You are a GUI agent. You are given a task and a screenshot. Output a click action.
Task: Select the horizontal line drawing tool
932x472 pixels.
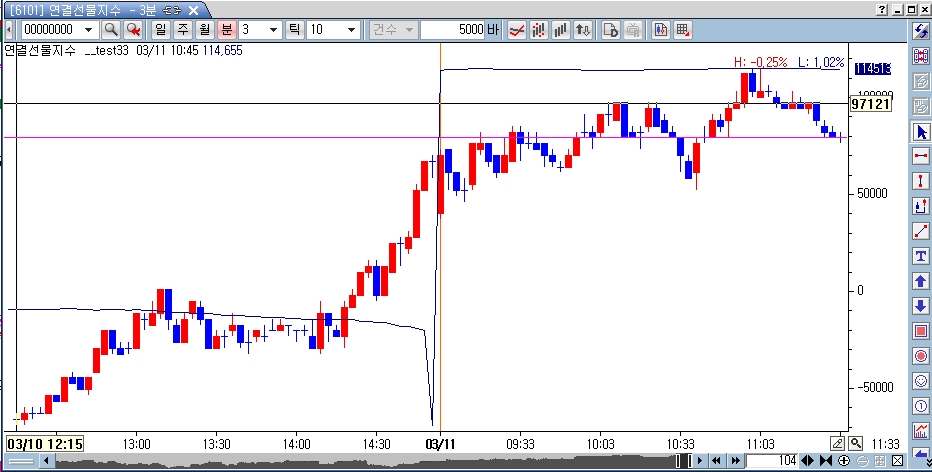point(921,157)
